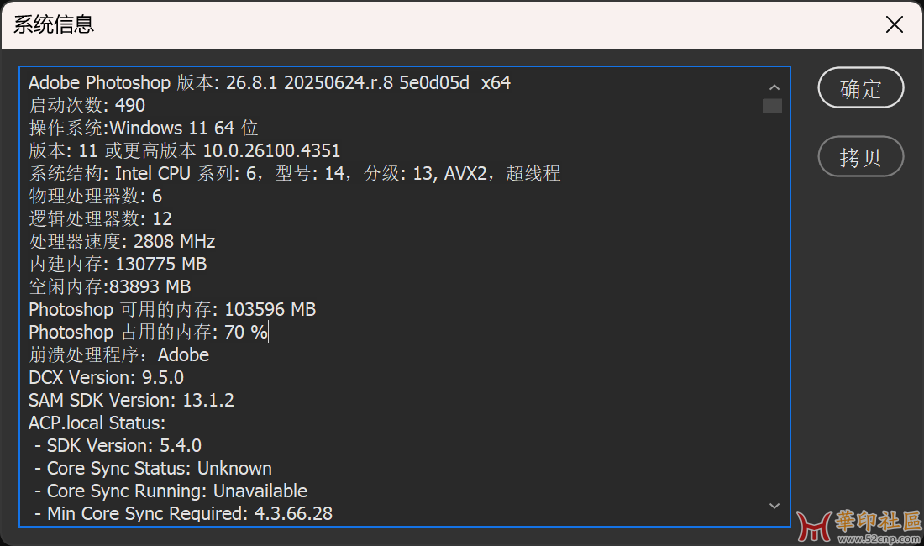The height and width of the screenshot is (546, 924).
Task: Click the scroll down arrow
Action: 774,506
